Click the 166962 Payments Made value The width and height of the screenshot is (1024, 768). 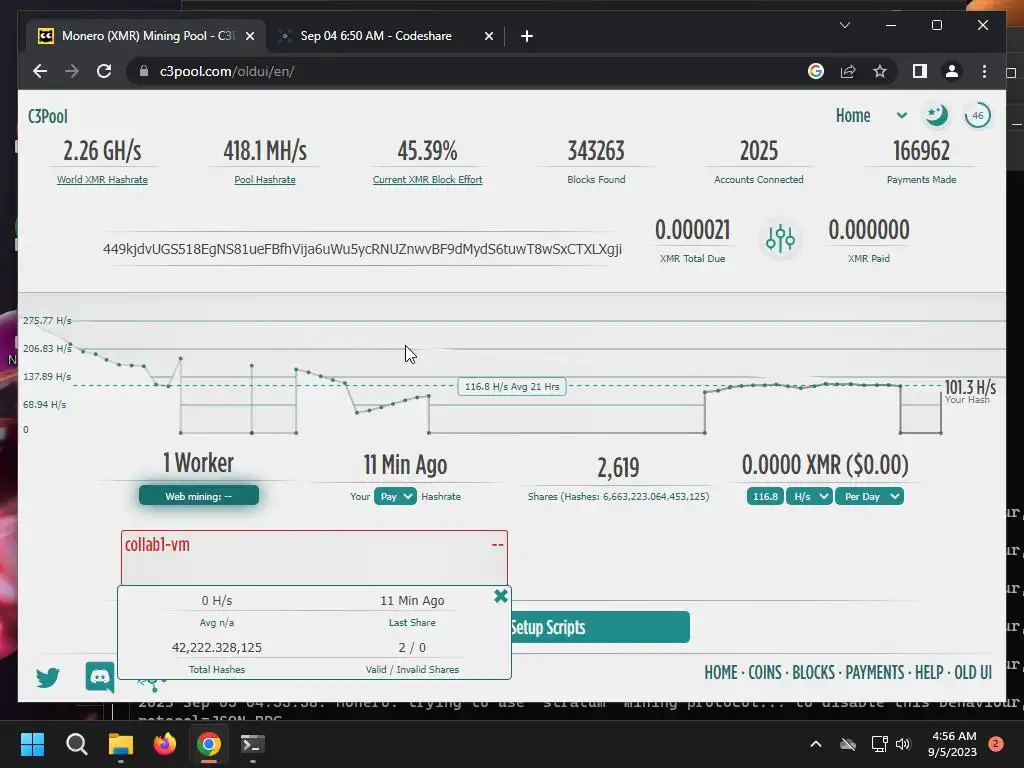(921, 151)
